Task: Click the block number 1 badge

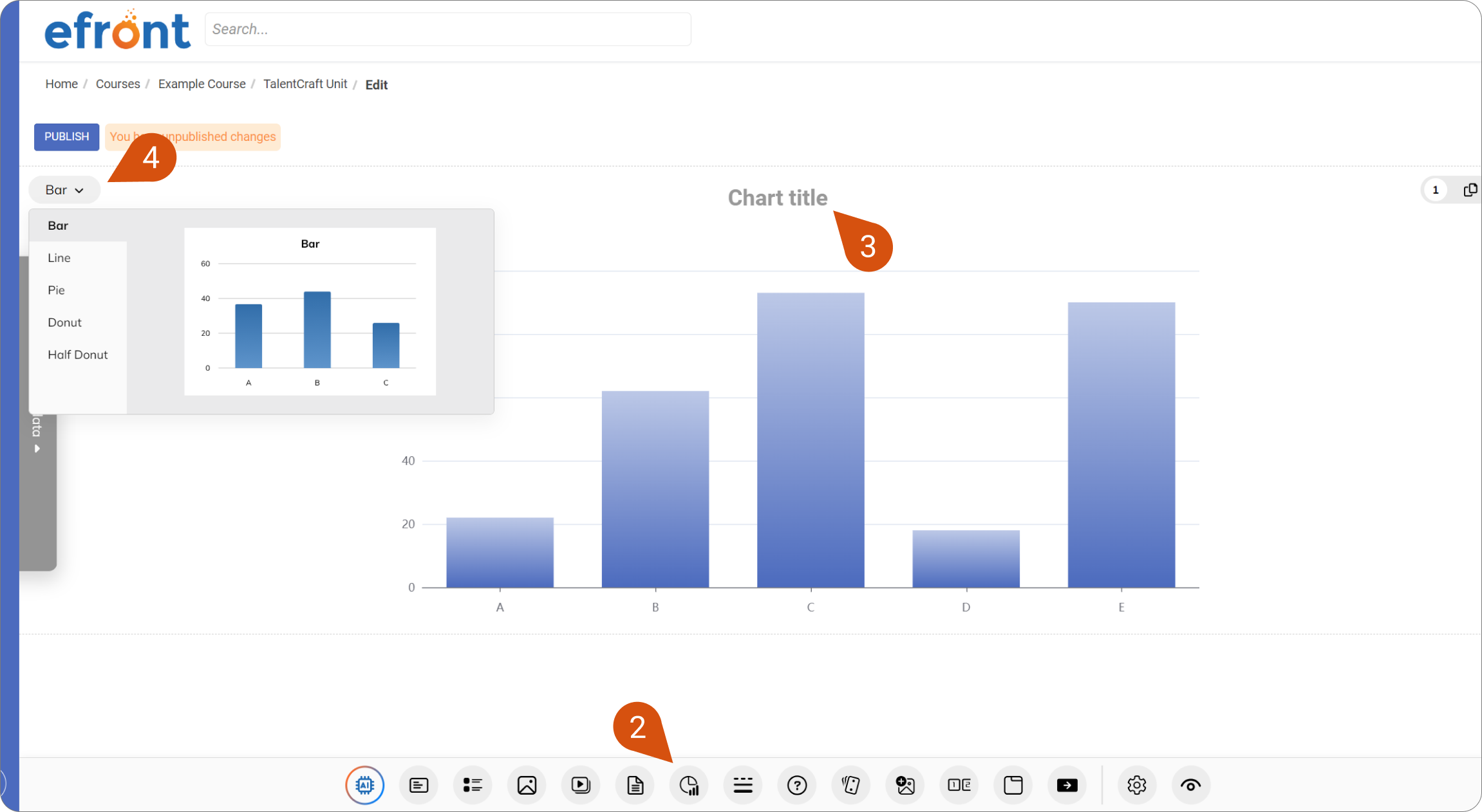Action: pos(1436,190)
